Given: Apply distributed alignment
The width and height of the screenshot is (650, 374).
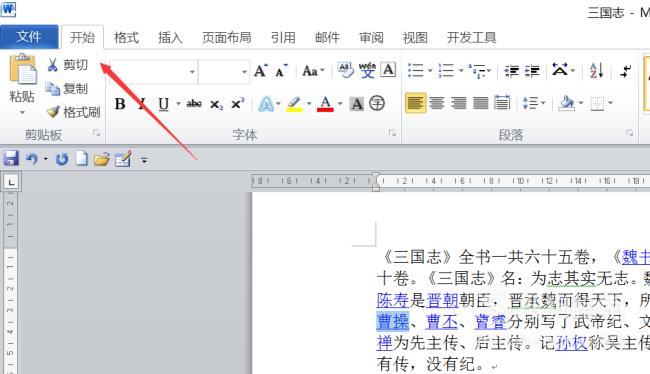Looking at the screenshot, I should [502, 103].
